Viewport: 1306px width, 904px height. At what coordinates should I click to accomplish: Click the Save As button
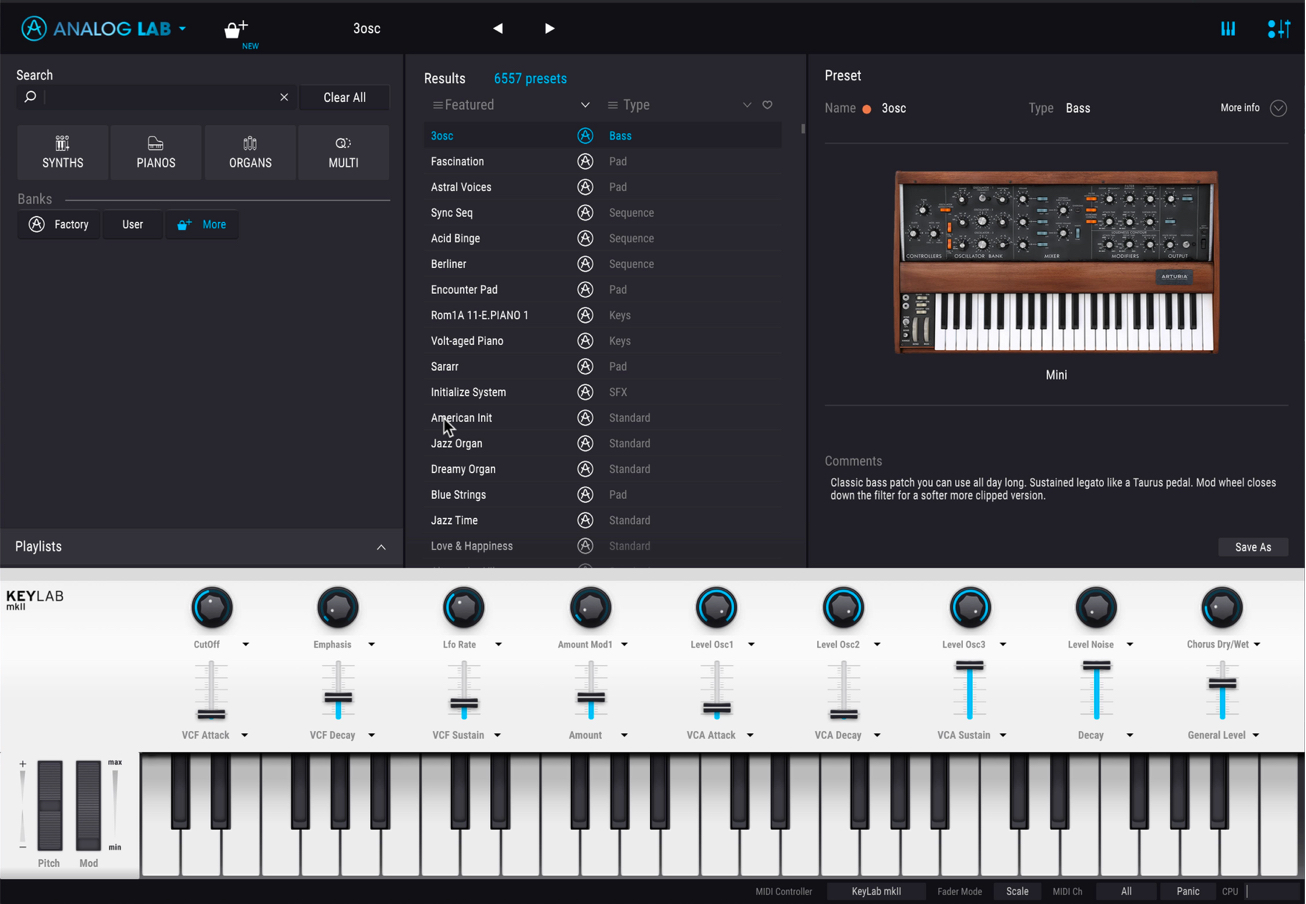(1253, 547)
